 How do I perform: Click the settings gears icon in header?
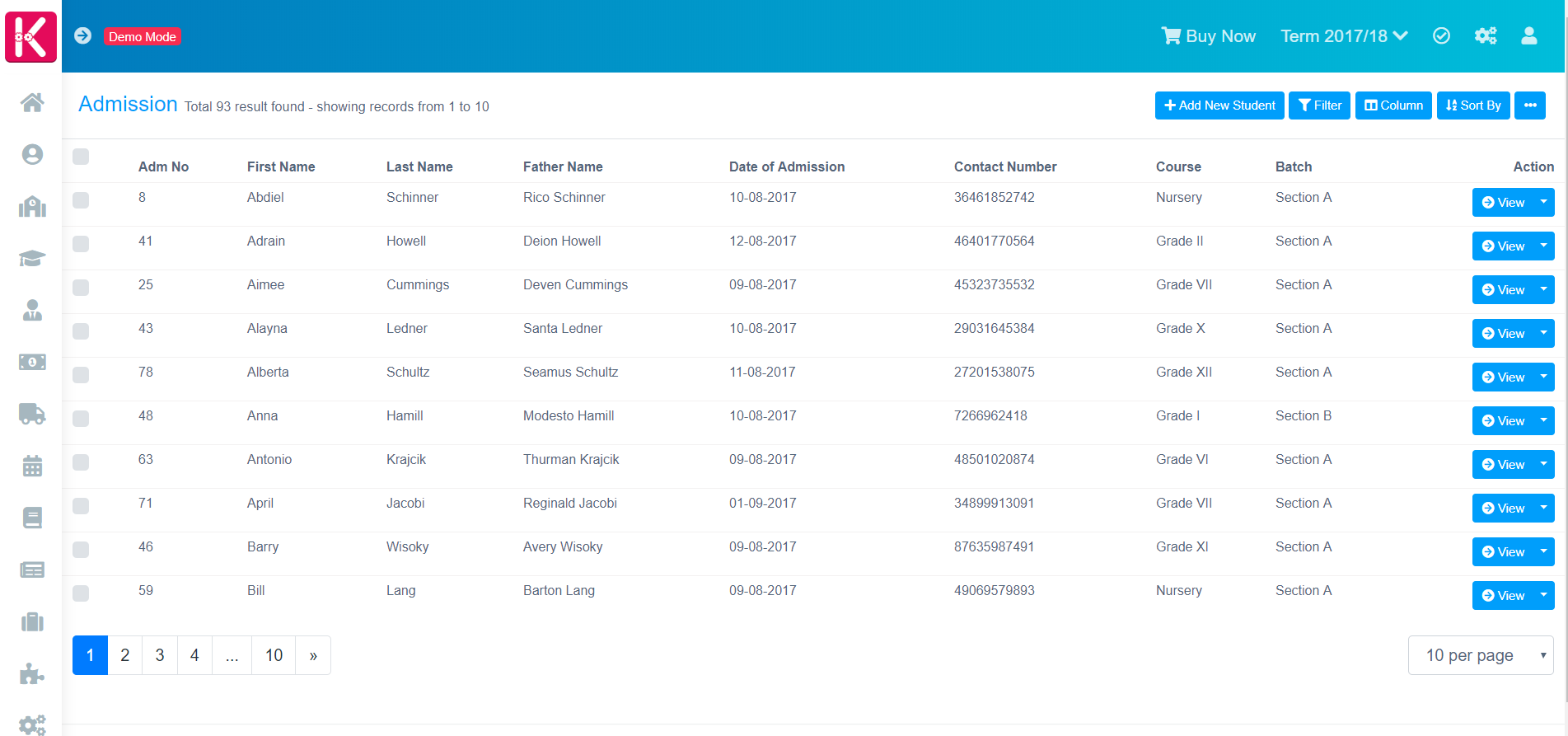(x=1485, y=36)
